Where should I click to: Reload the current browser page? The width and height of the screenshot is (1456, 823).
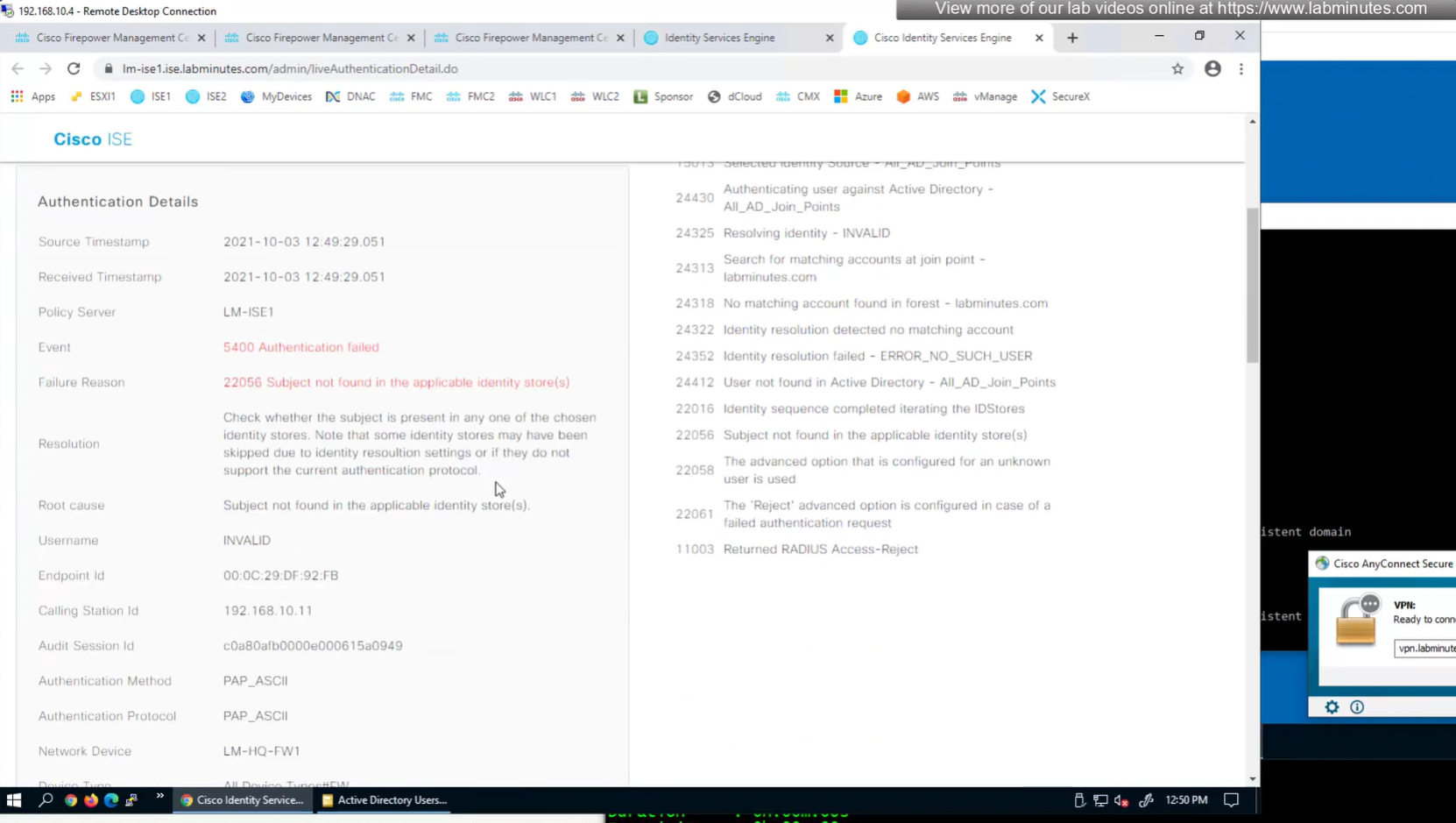74,68
